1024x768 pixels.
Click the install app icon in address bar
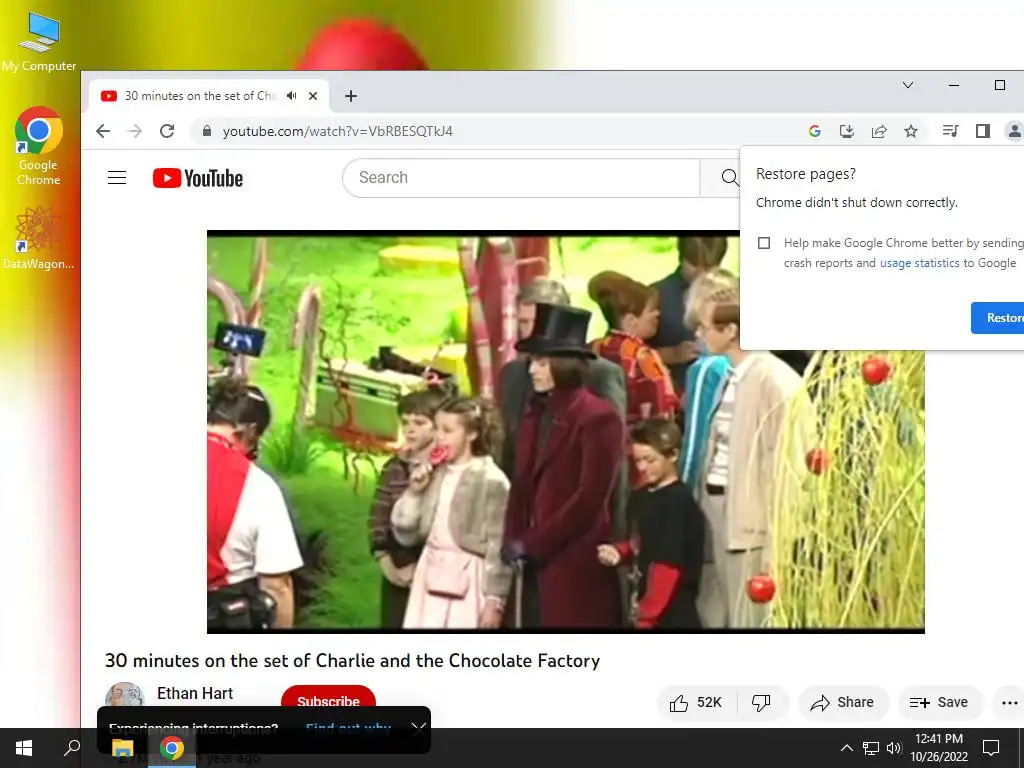pos(846,131)
